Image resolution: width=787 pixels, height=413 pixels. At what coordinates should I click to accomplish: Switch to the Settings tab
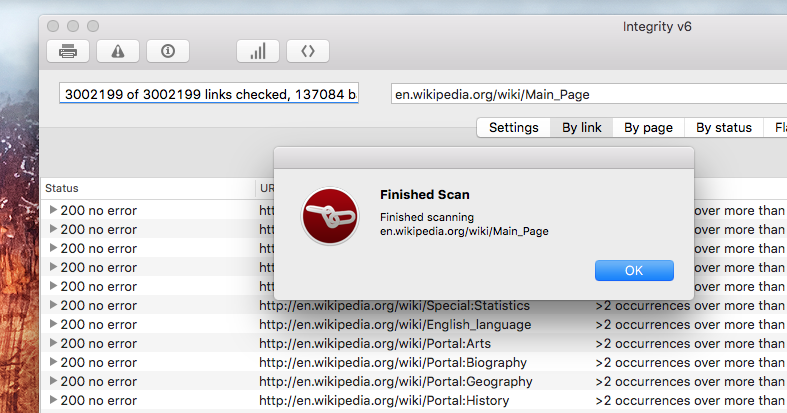point(513,127)
